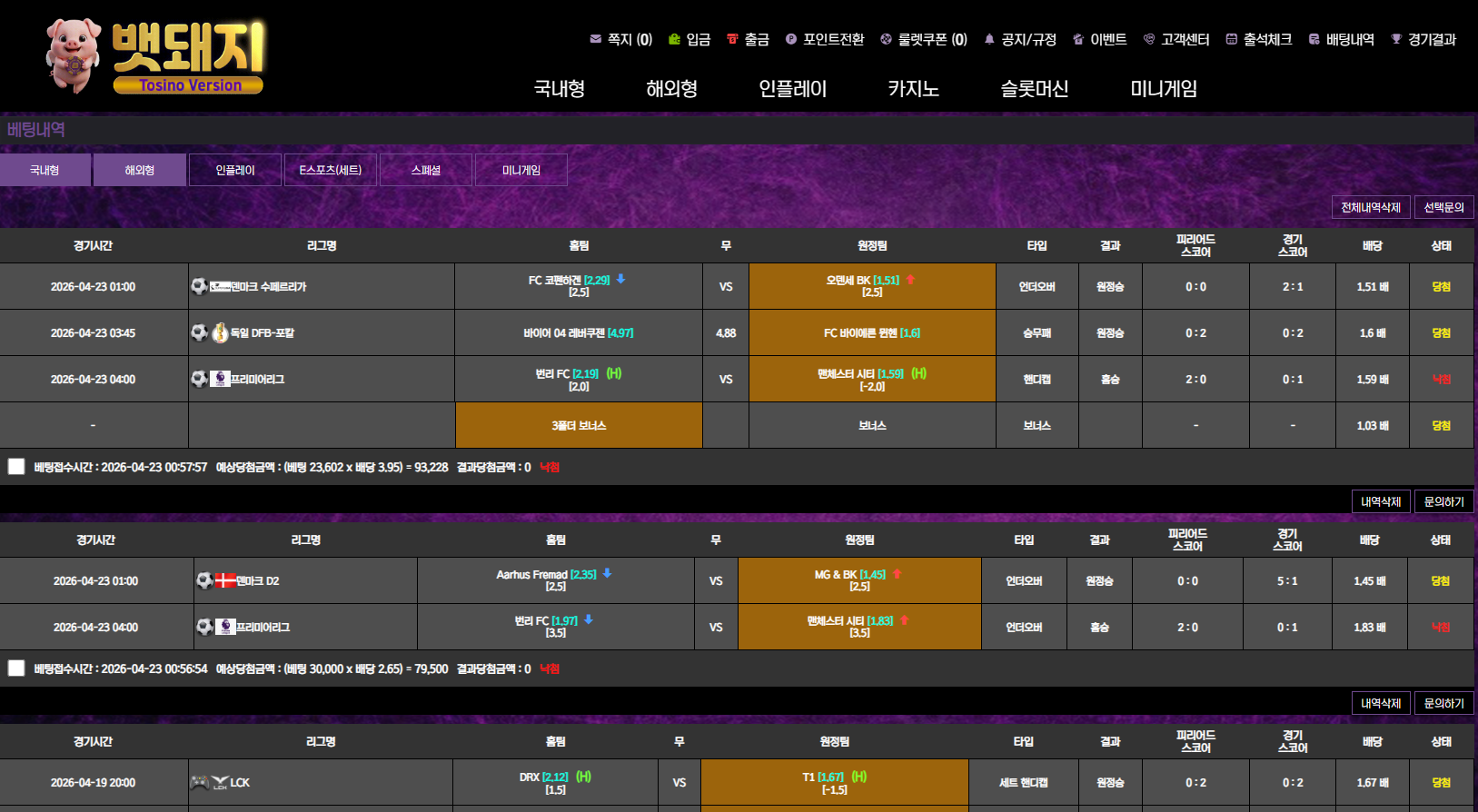Open the 카지노 main menu
The width and height of the screenshot is (1478, 812).
[x=913, y=89]
